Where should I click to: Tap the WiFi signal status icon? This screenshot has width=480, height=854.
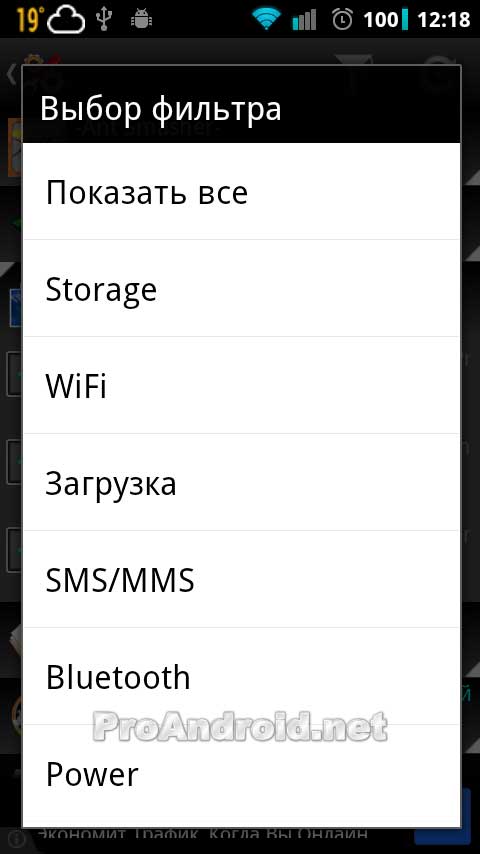pyautogui.click(x=266, y=20)
